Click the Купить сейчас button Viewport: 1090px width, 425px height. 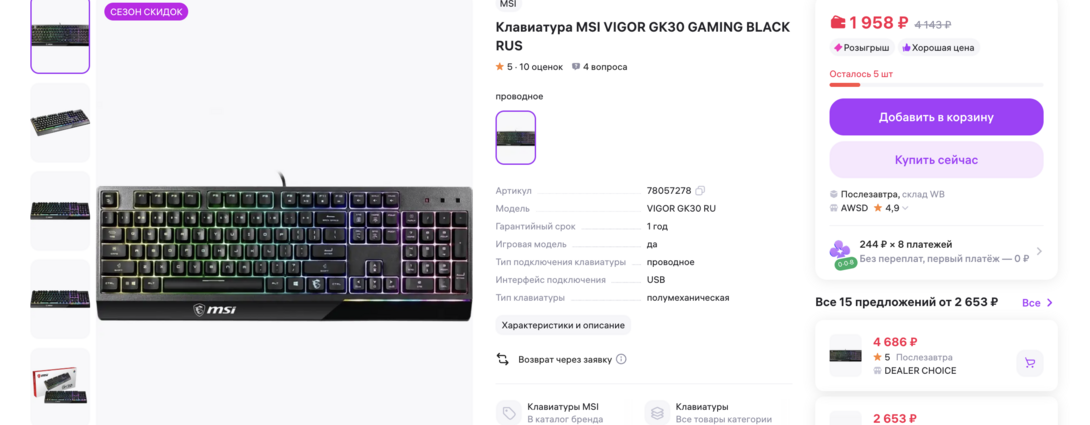936,160
